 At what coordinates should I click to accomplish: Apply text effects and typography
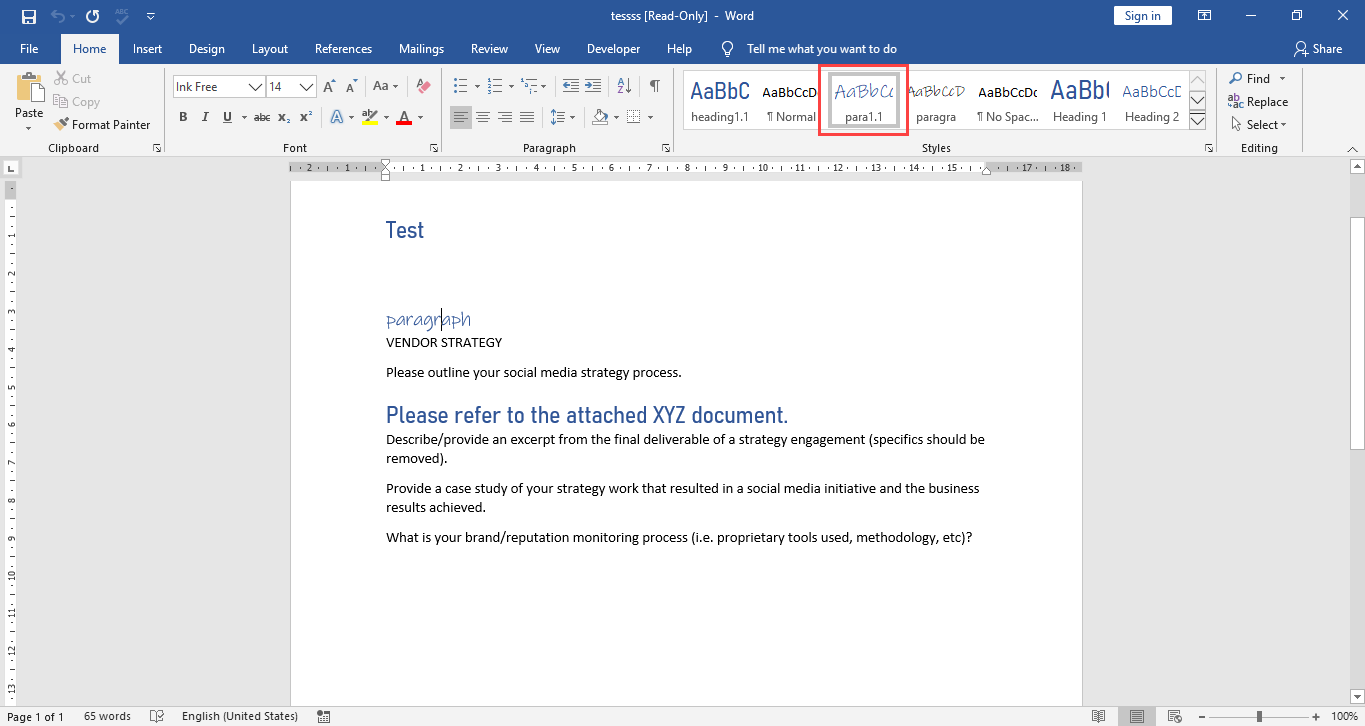(x=336, y=117)
